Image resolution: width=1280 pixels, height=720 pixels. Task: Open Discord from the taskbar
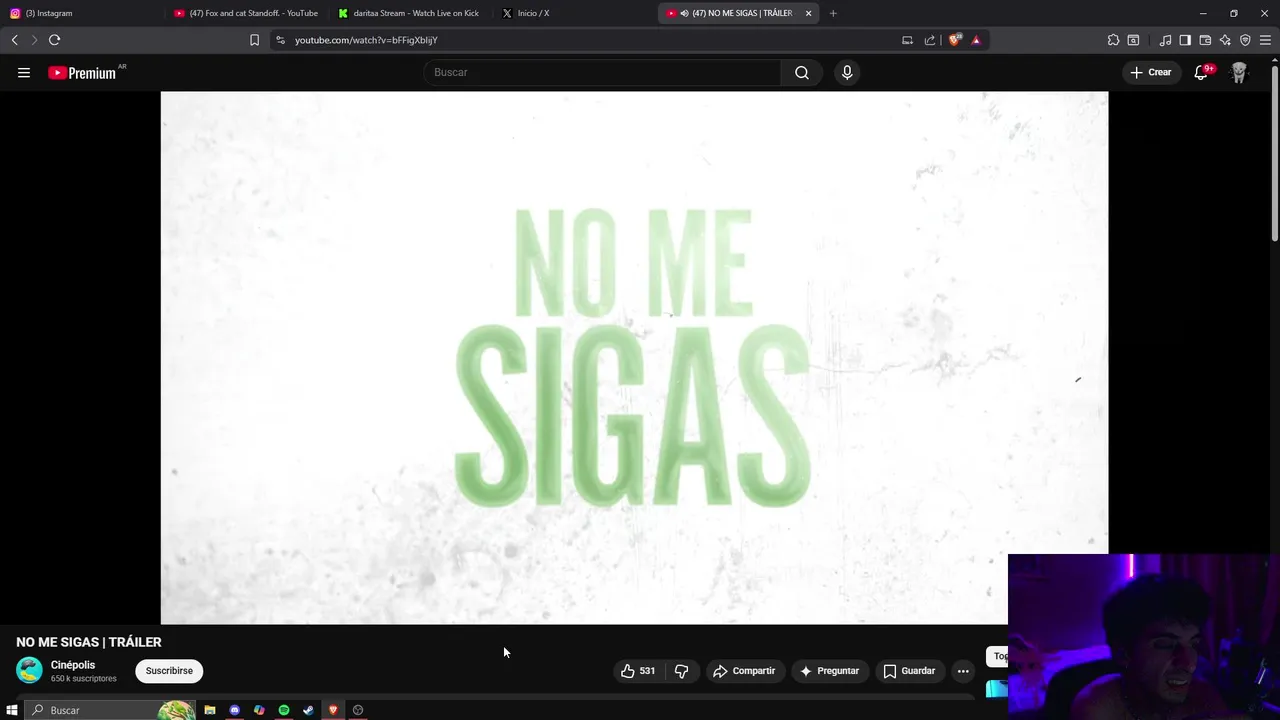point(235,710)
